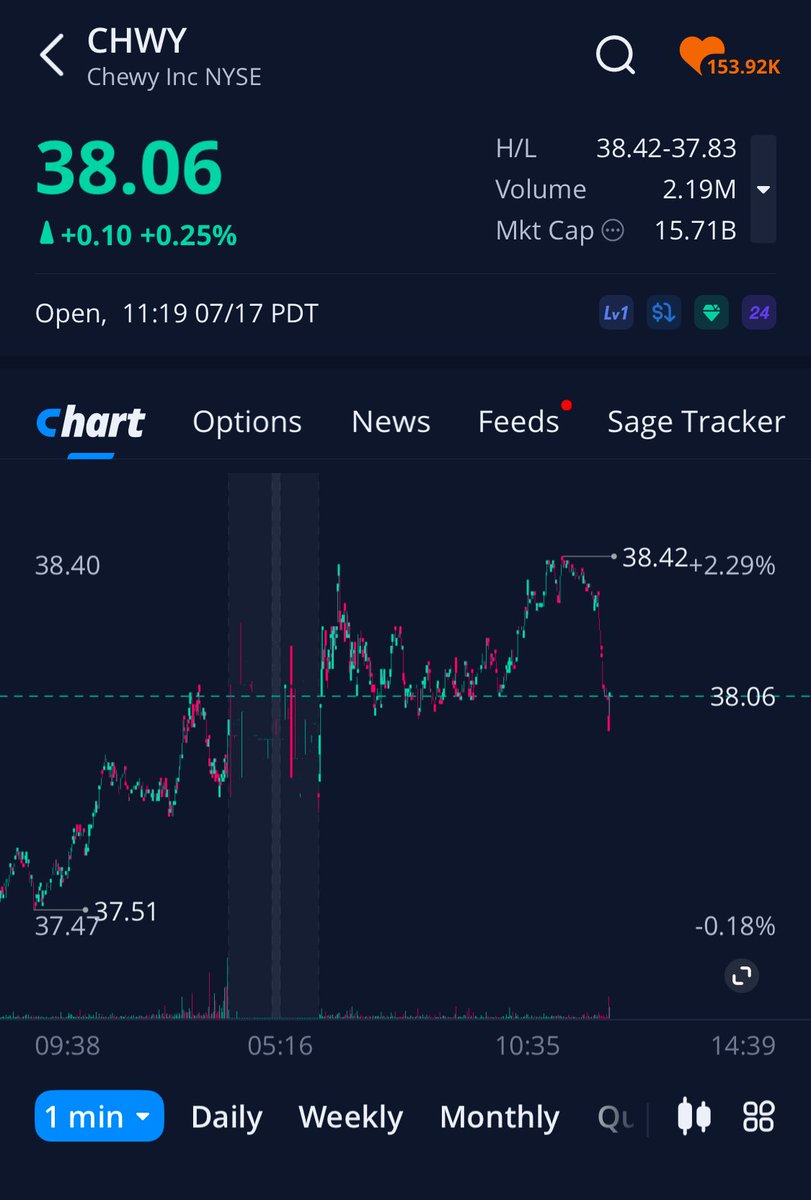This screenshot has height=1200, width=811.
Task: Open the Feeds tab
Action: [x=518, y=422]
